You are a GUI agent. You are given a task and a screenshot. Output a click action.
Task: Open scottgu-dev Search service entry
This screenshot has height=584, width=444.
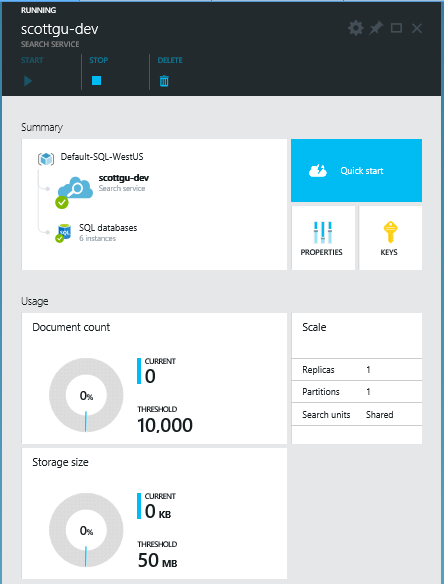pos(124,182)
